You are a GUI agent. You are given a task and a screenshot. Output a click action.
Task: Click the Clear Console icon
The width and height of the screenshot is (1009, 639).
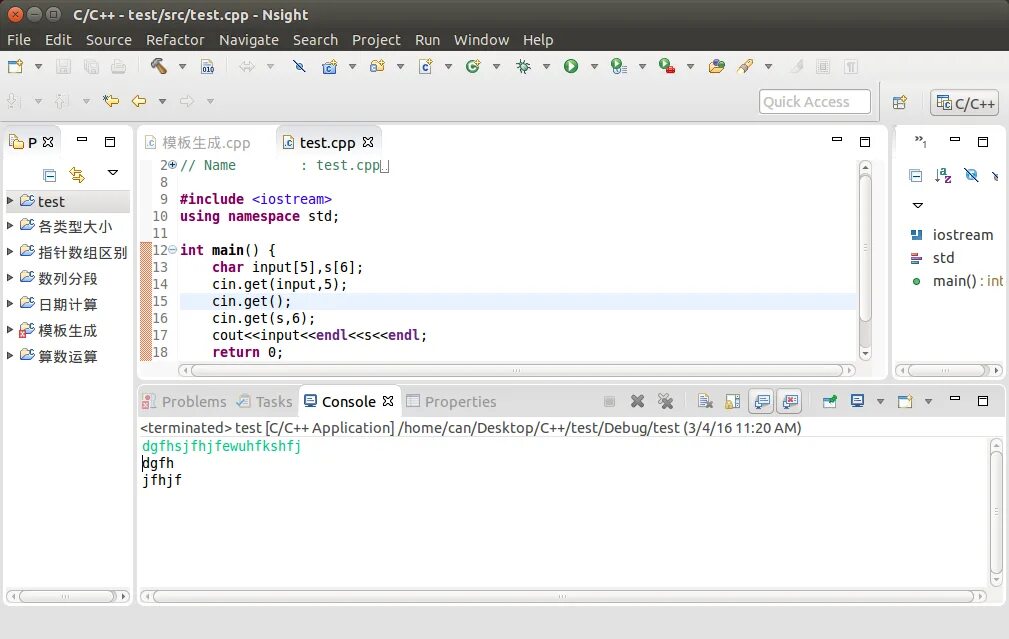[x=705, y=402]
